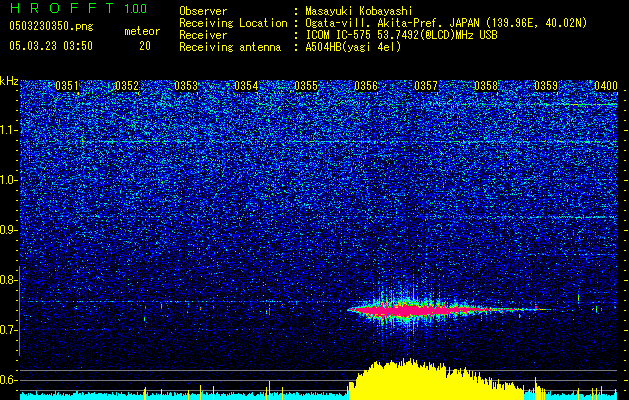
Task: Click the 1.1 kHz axis label
Action: 9,130
